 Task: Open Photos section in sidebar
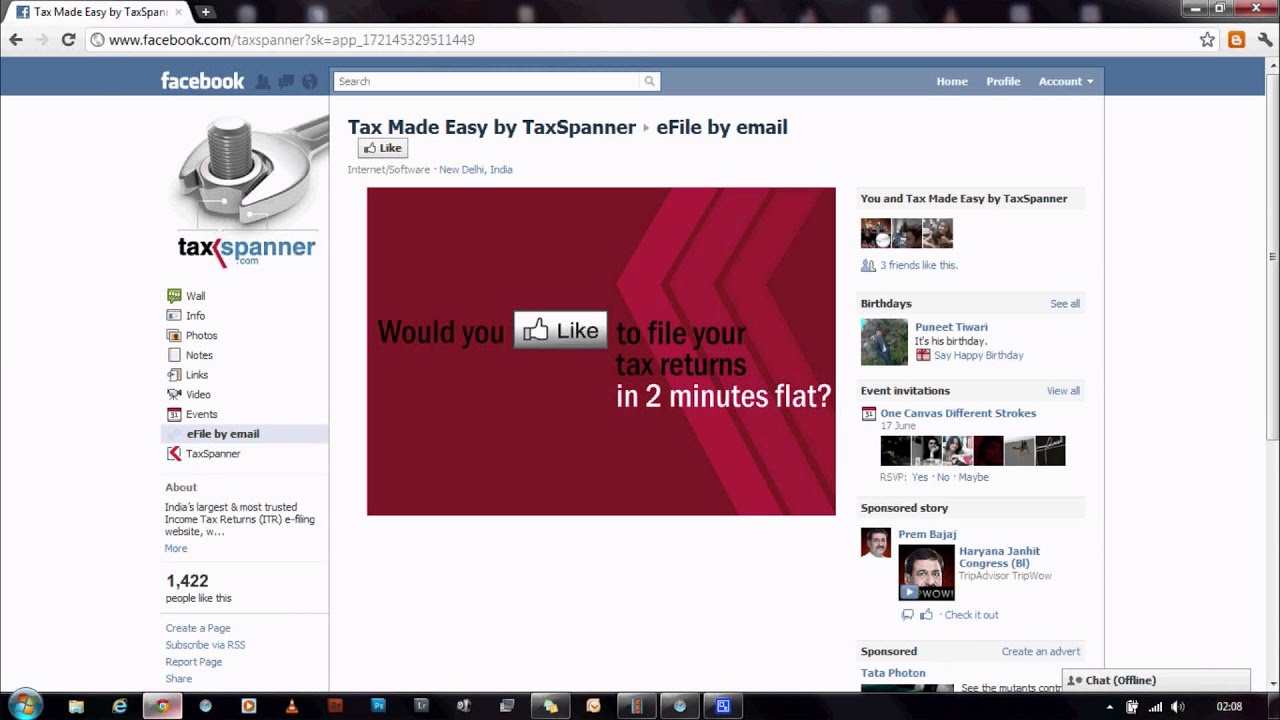pyautogui.click(x=201, y=335)
